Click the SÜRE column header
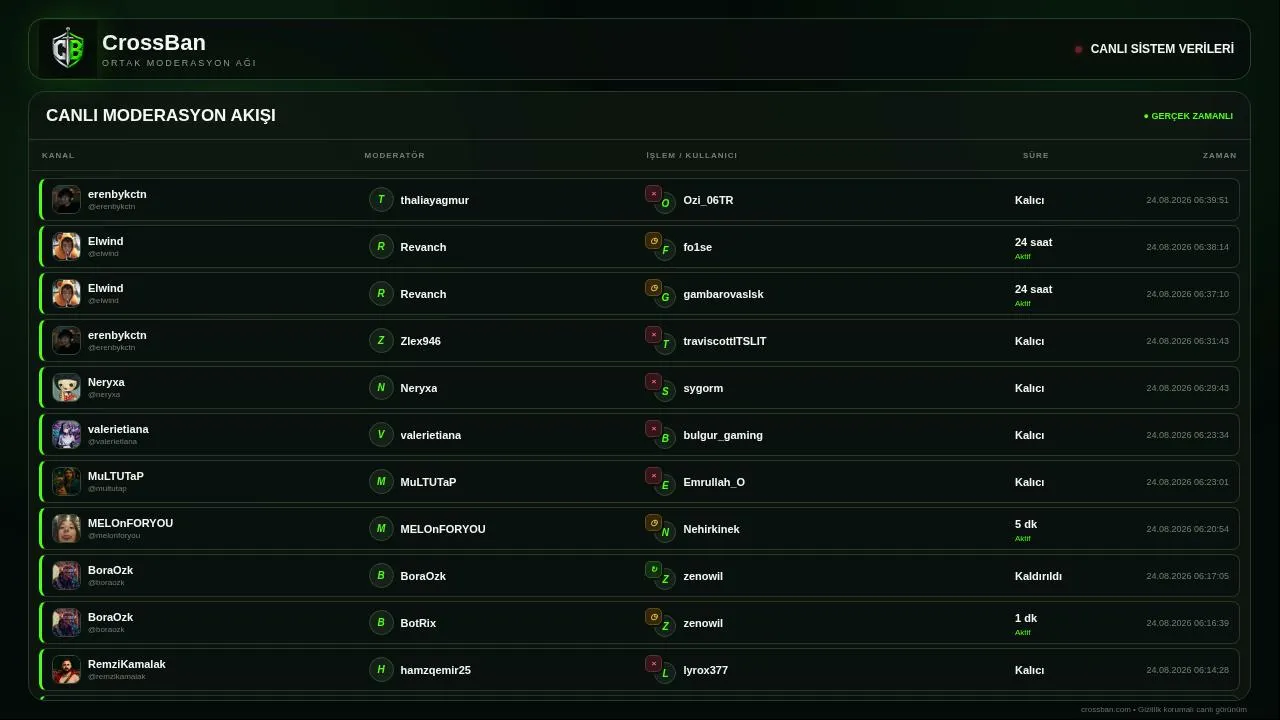1280x720 pixels. [x=1036, y=155]
